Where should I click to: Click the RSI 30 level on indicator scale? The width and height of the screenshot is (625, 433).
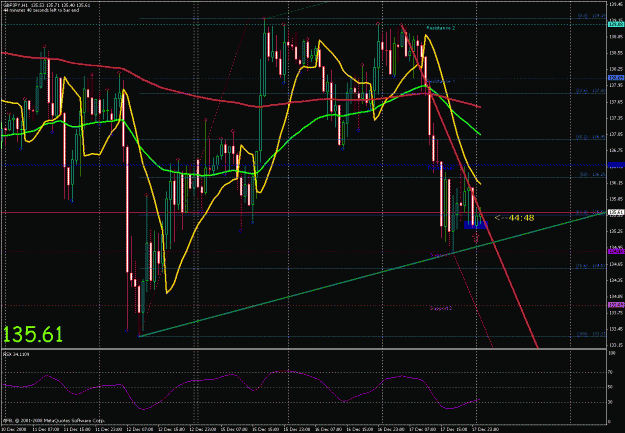(x=611, y=402)
